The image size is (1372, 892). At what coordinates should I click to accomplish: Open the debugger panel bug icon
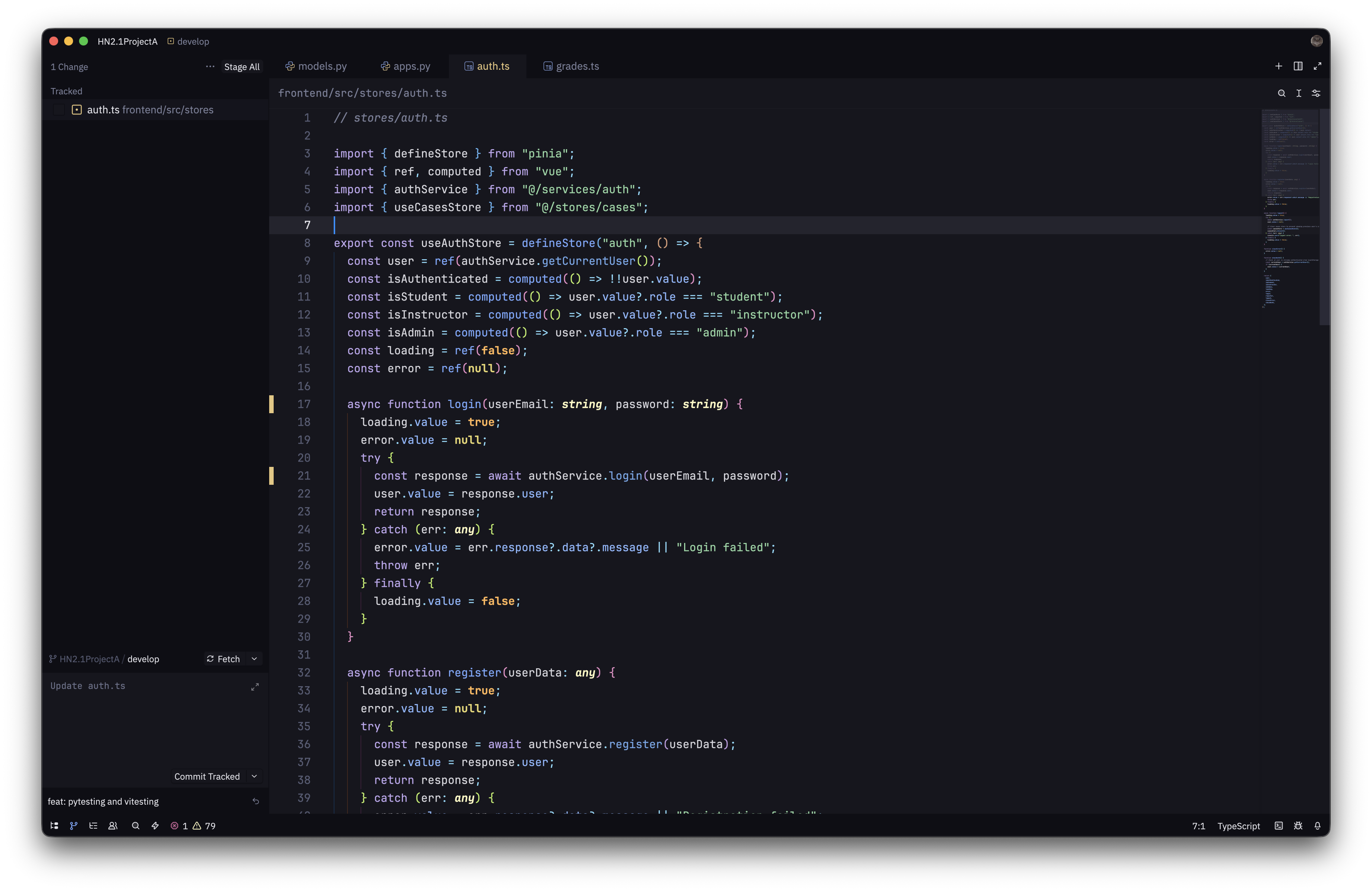pyautogui.click(x=1298, y=826)
